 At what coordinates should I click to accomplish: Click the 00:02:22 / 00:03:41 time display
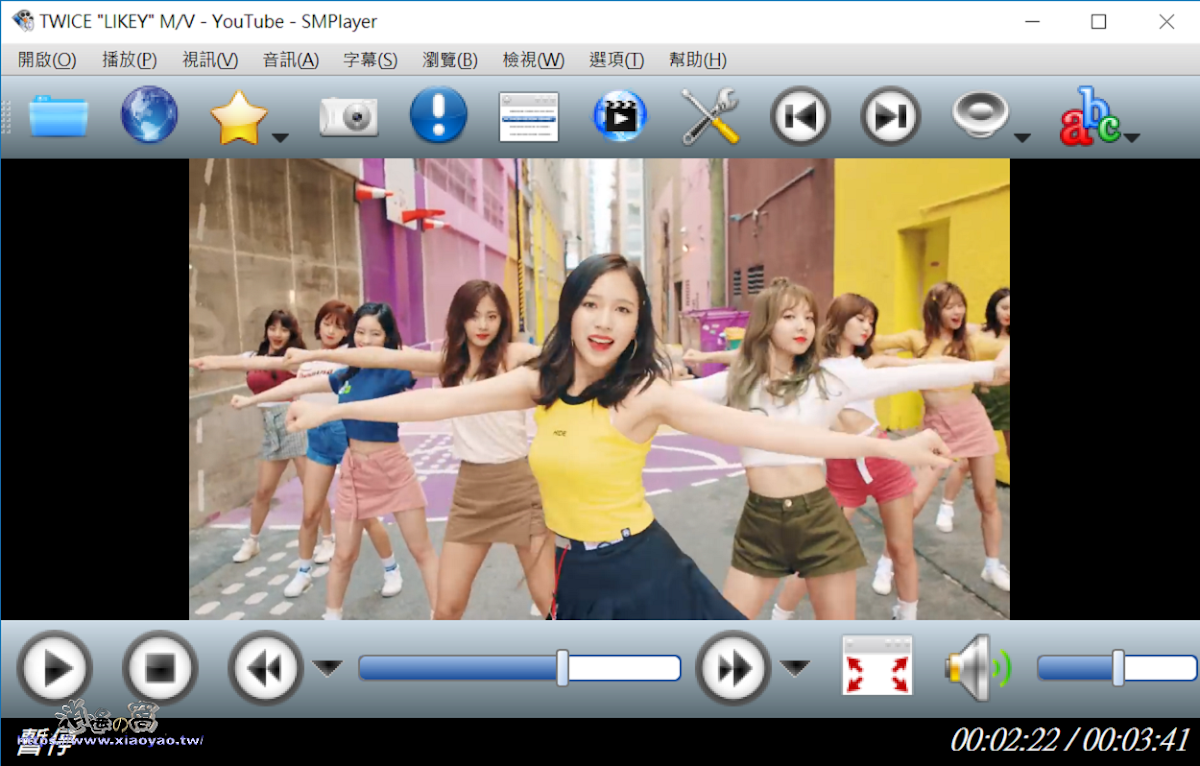[1069, 740]
